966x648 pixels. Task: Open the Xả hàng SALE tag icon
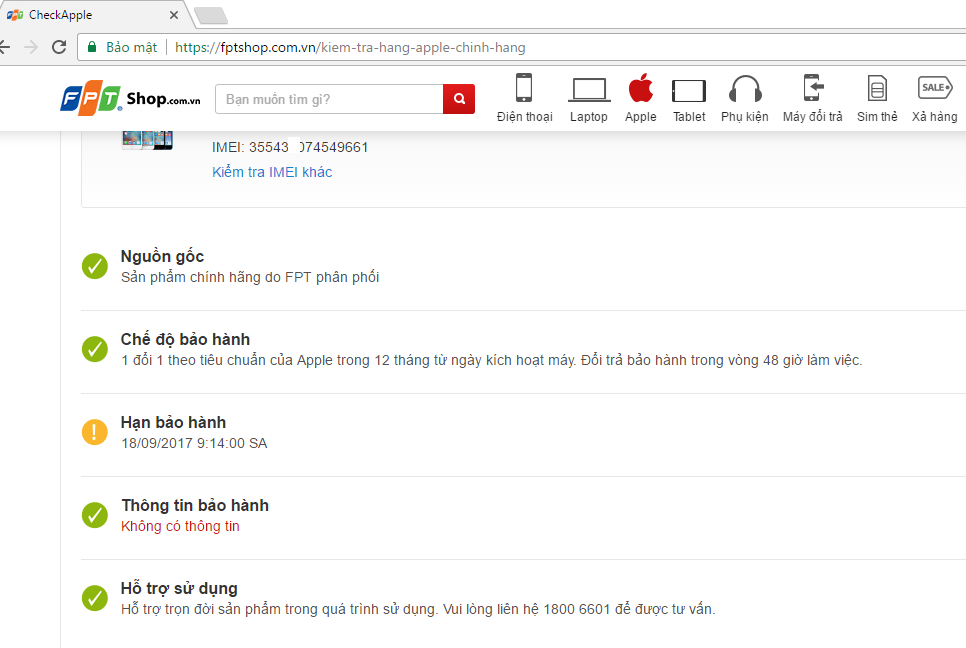point(935,87)
